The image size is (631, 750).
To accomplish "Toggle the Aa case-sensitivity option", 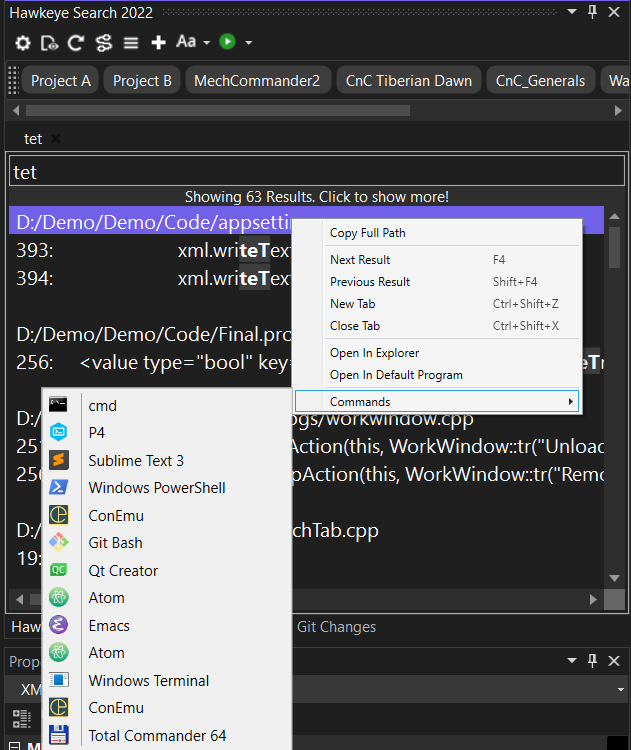I will (186, 42).
